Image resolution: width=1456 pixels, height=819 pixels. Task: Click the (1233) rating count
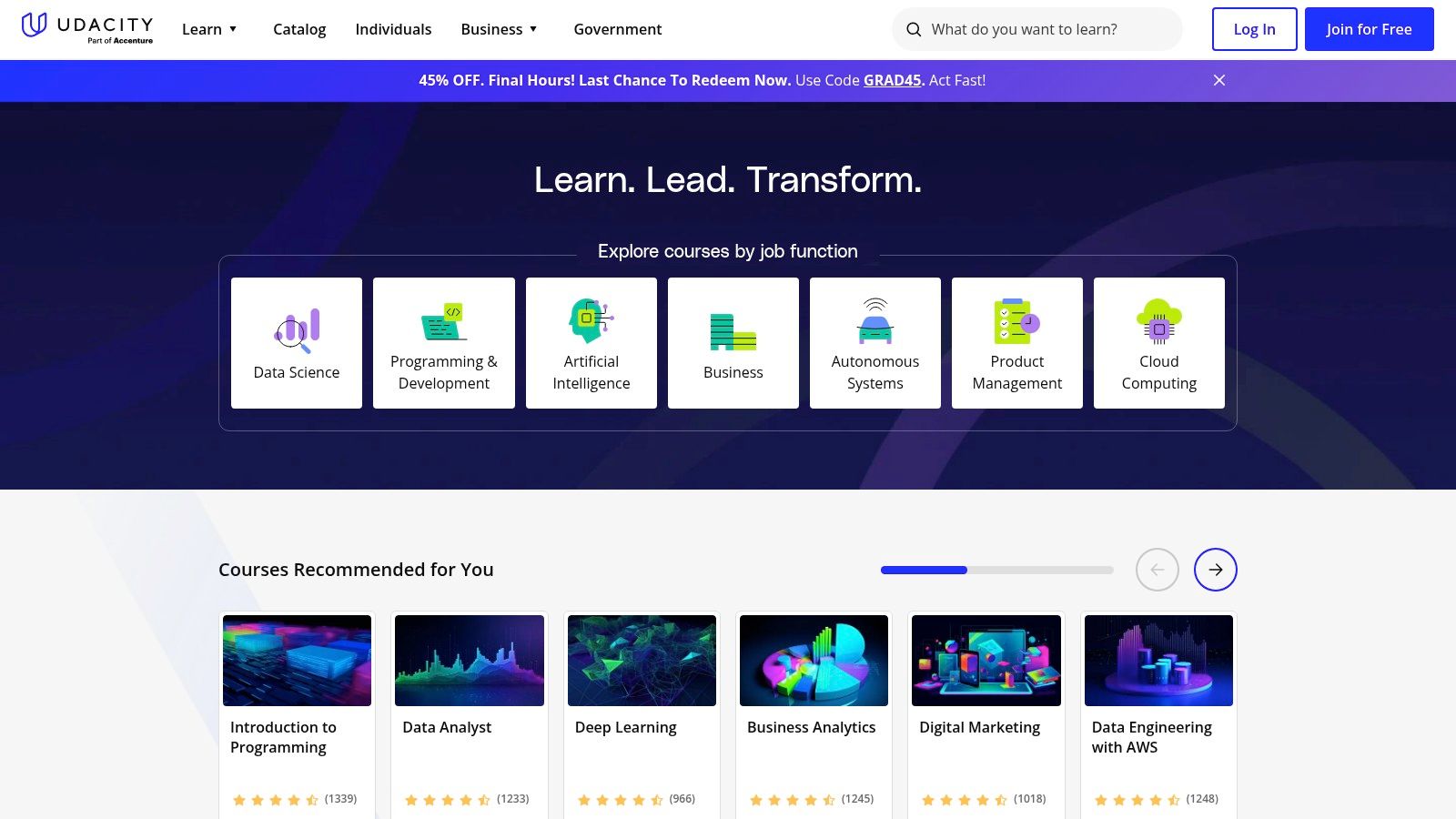(x=513, y=799)
